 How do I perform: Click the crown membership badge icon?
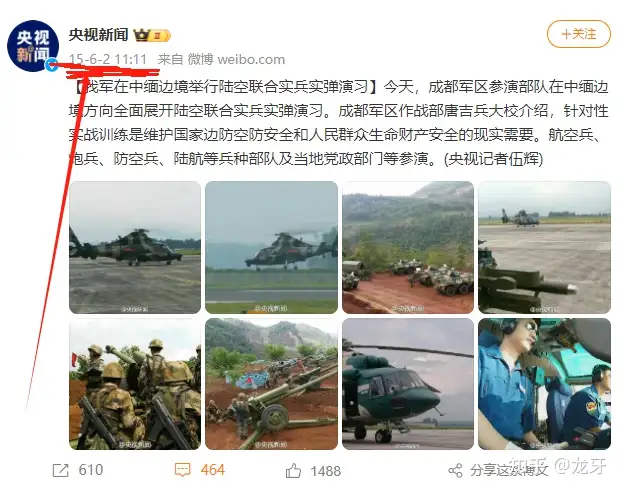tap(152, 35)
